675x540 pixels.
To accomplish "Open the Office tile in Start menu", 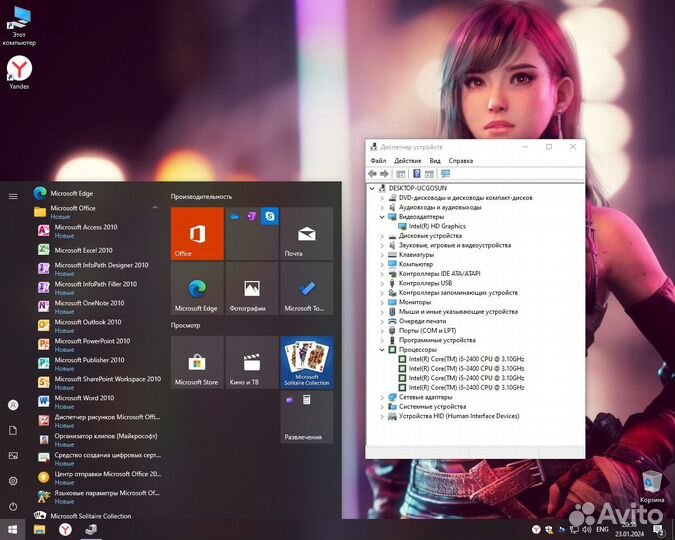I will [197, 234].
